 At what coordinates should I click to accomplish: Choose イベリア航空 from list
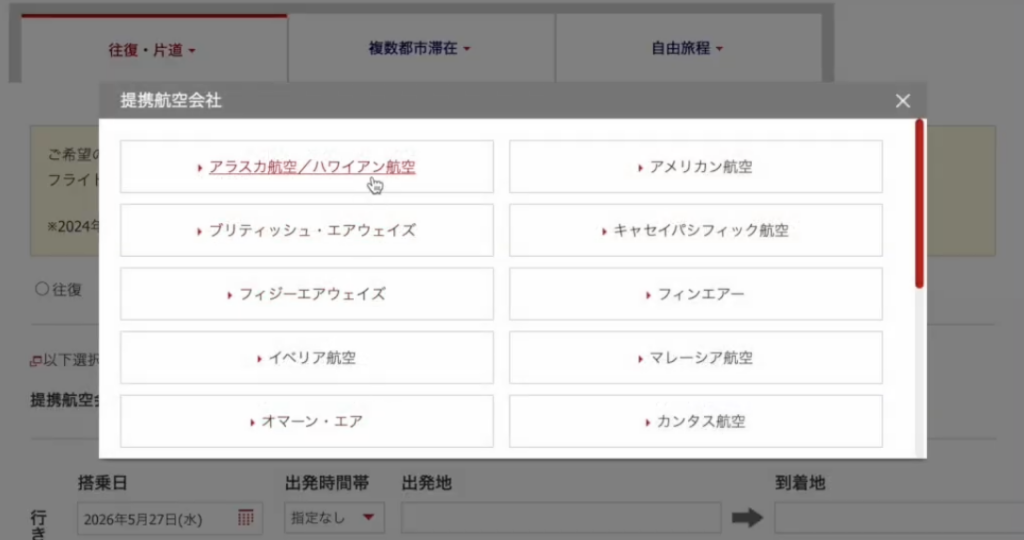(307, 357)
